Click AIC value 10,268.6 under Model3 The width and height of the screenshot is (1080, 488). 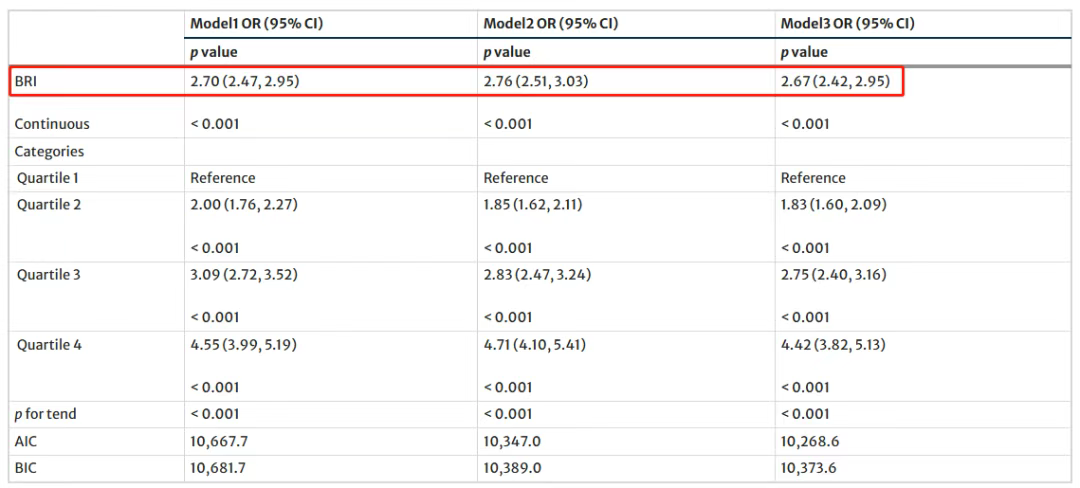pos(809,441)
